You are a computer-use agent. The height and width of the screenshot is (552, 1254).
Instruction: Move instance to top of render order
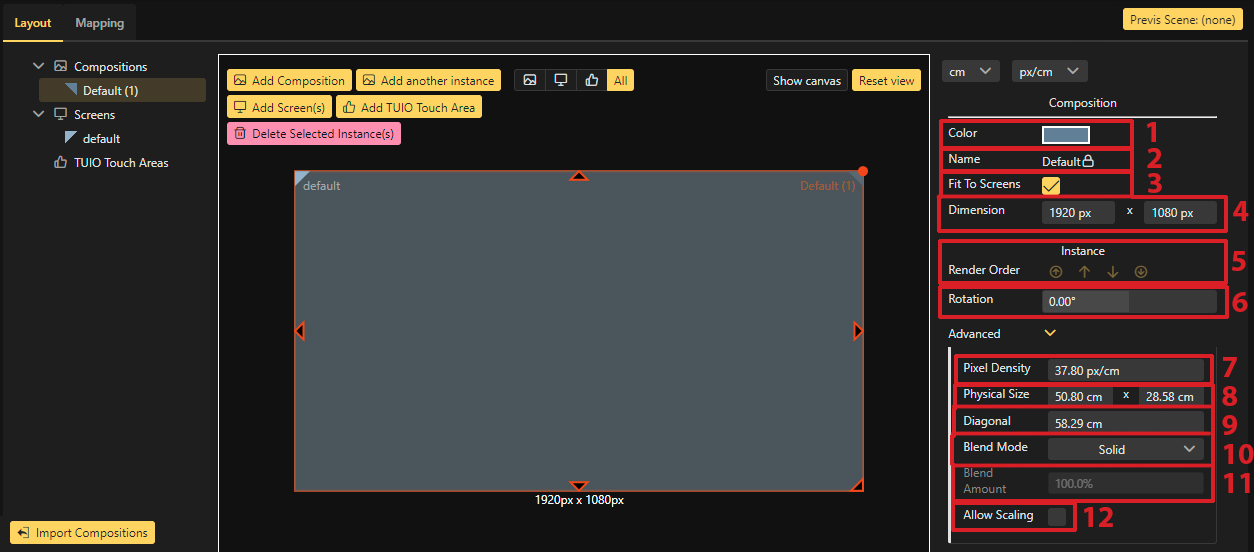1056,272
